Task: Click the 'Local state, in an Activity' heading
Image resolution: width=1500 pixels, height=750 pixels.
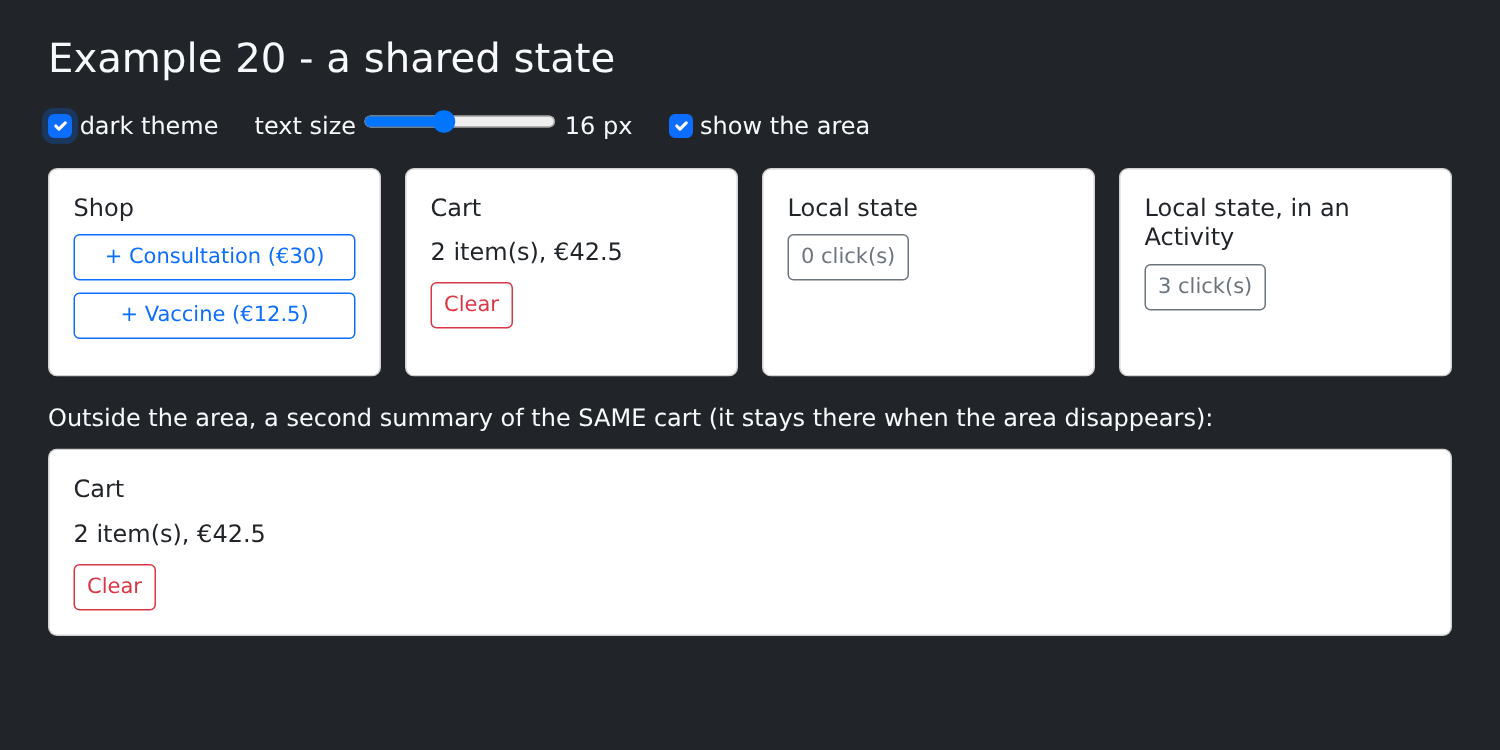Action: 1247,222
